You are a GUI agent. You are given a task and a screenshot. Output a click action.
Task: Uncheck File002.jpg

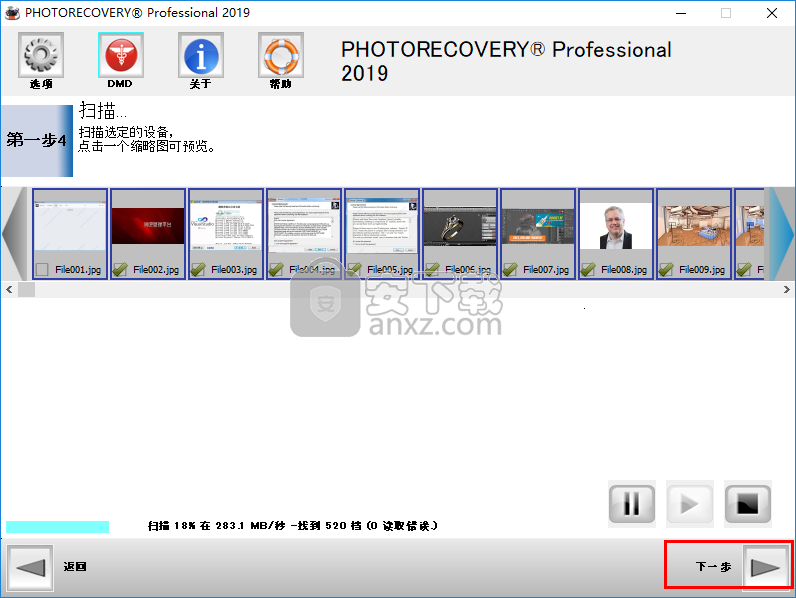tap(120, 269)
